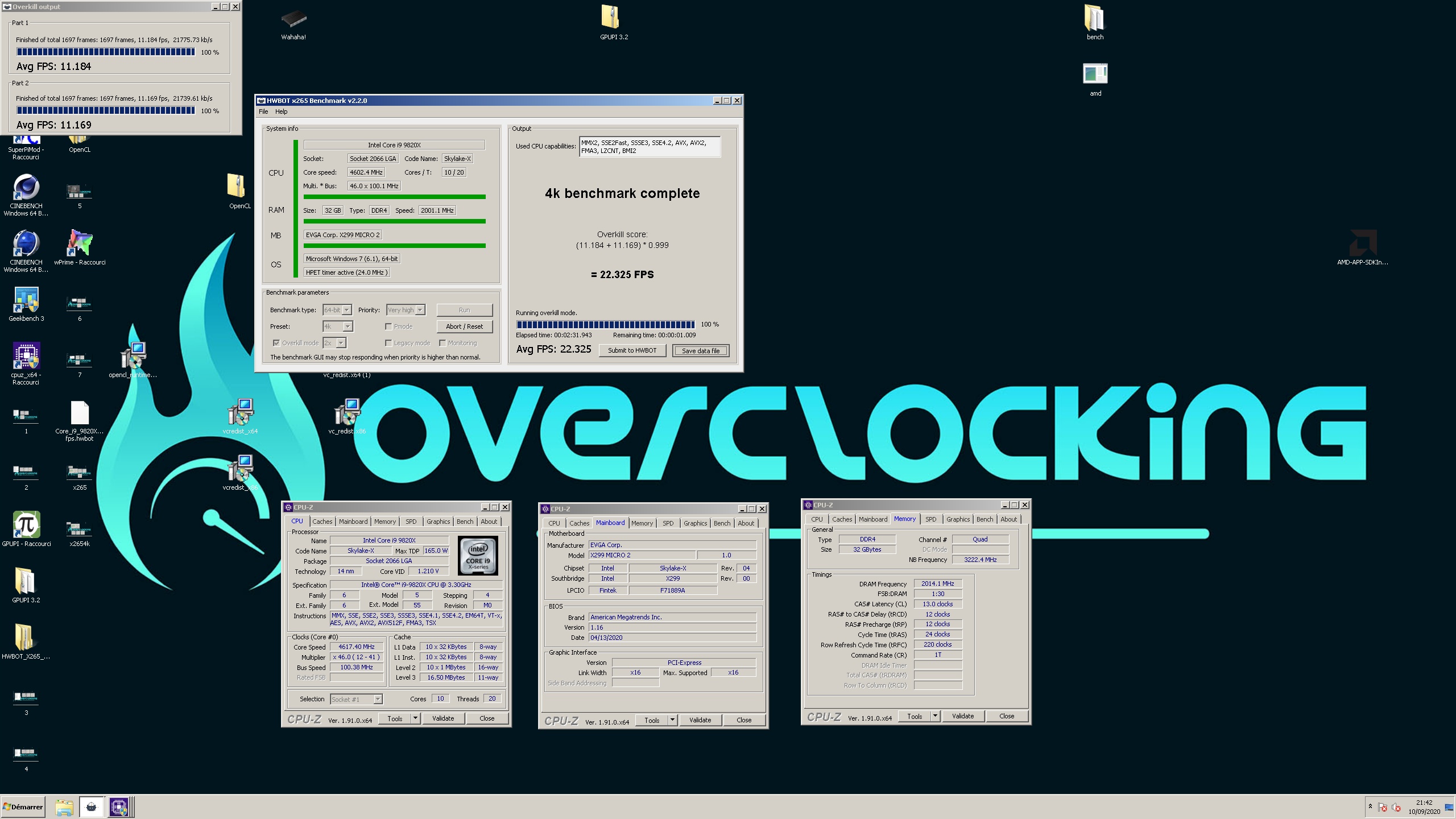Switch to CPU-Z taskbar icon
The width and height of the screenshot is (1456, 819).
tap(119, 807)
